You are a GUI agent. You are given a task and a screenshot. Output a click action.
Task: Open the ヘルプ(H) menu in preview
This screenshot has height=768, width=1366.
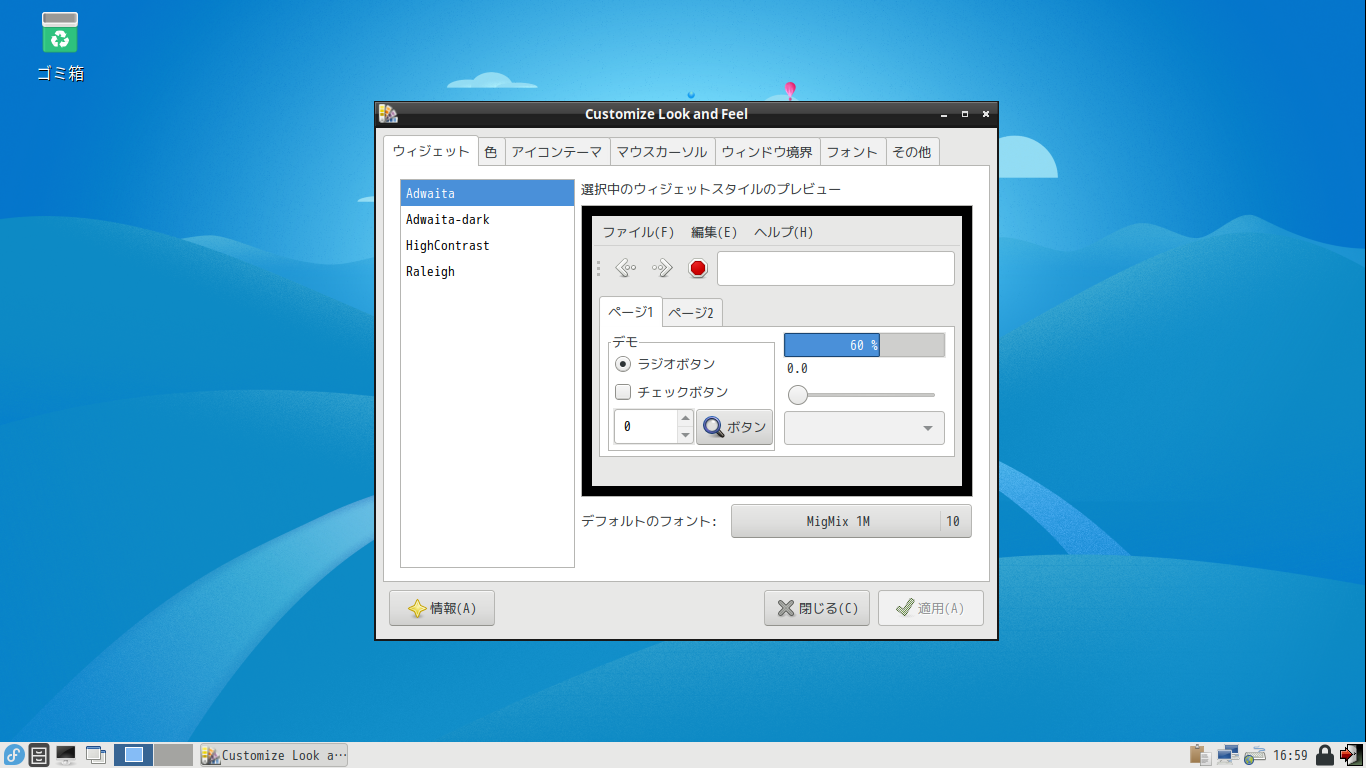(x=784, y=232)
